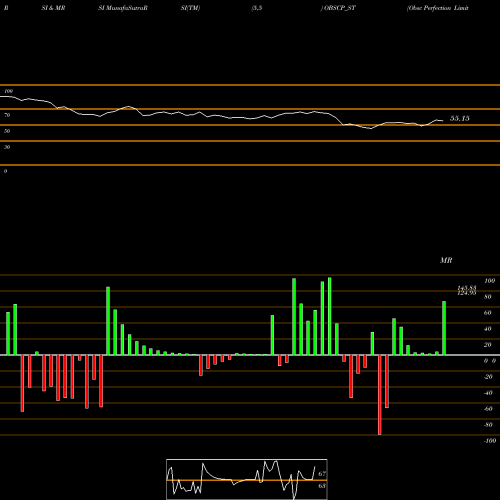
Task: Click the 40 label on MR axis
Action: click(488, 329)
